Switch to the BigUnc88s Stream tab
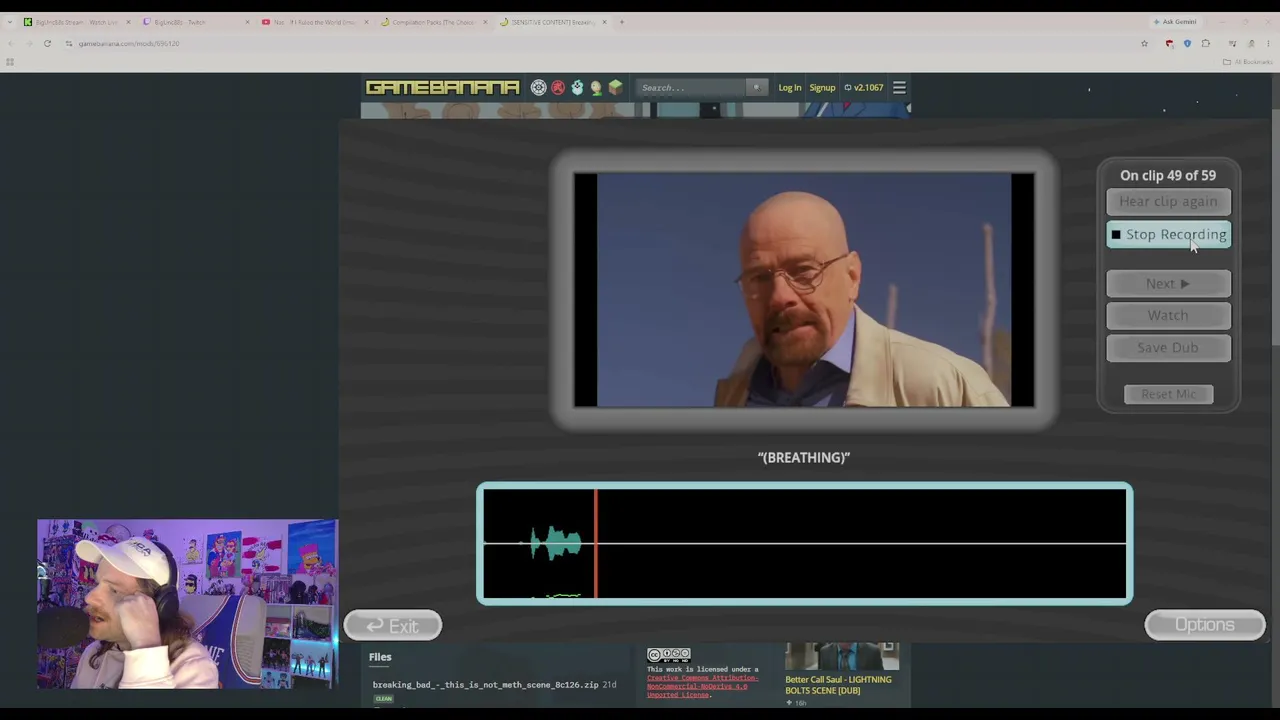Image resolution: width=1280 pixels, height=720 pixels. pyautogui.click(x=78, y=22)
